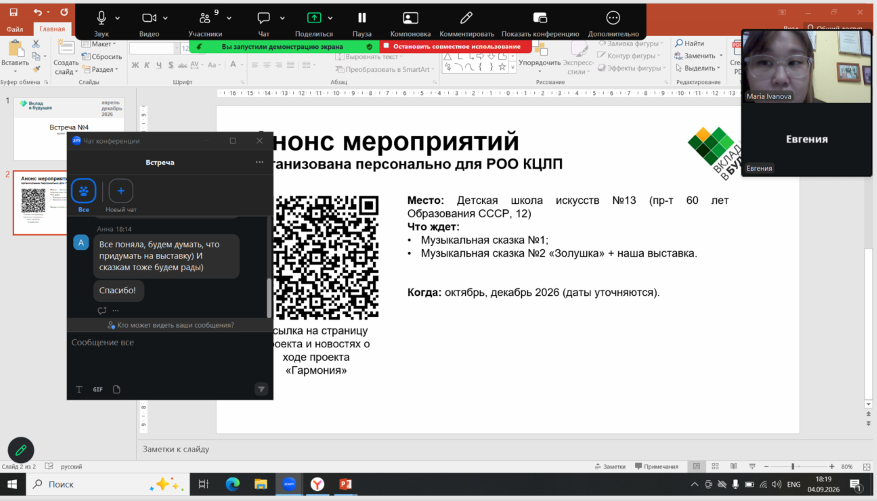
Task: Open text formatting T icon in chat
Action: tap(79, 389)
